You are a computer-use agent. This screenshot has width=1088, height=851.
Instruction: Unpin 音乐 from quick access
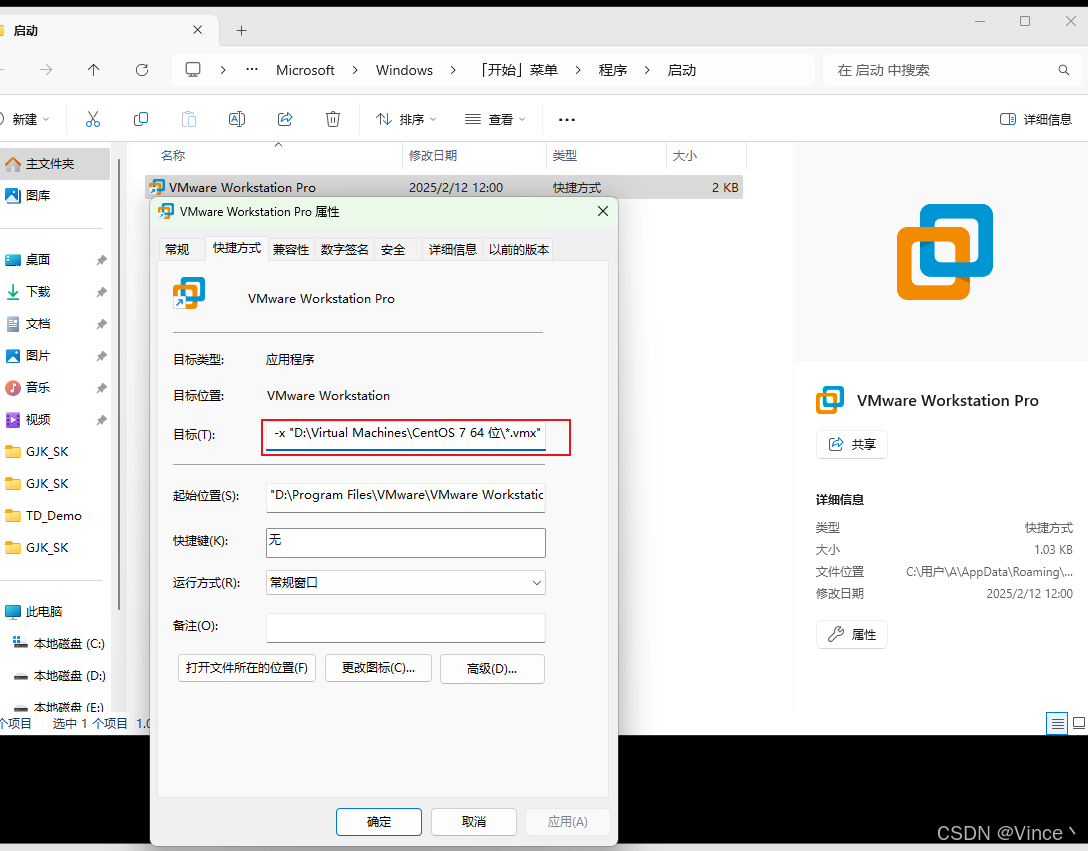101,387
